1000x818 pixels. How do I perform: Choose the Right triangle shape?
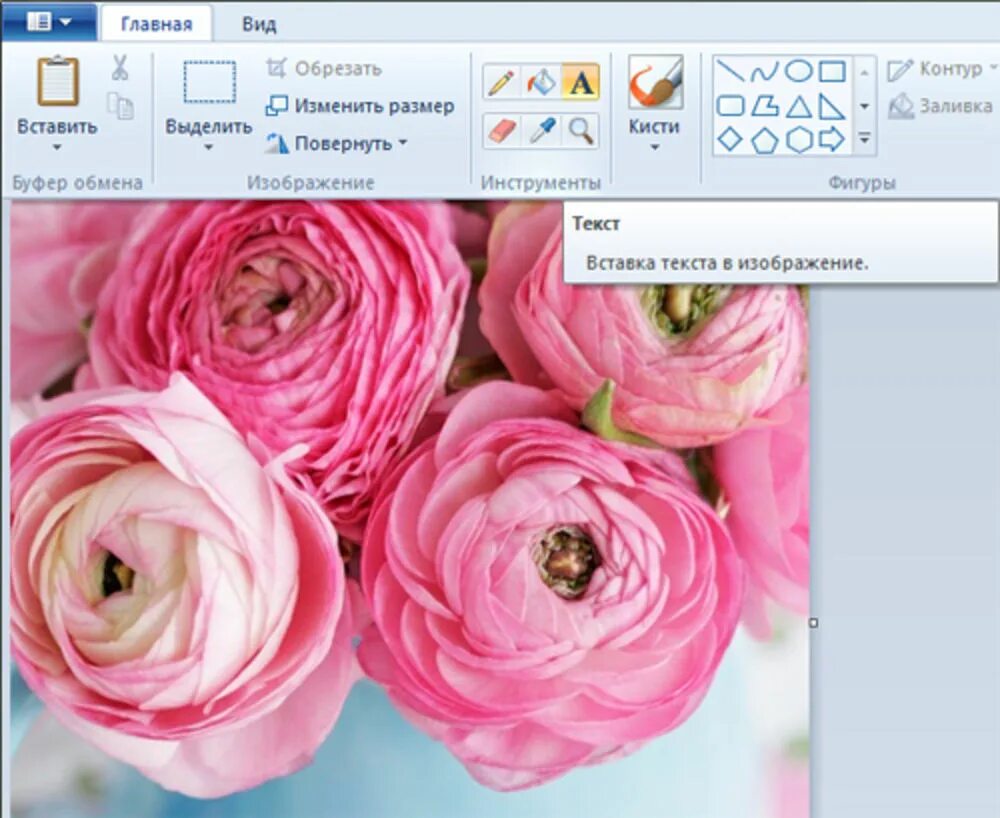pos(832,105)
